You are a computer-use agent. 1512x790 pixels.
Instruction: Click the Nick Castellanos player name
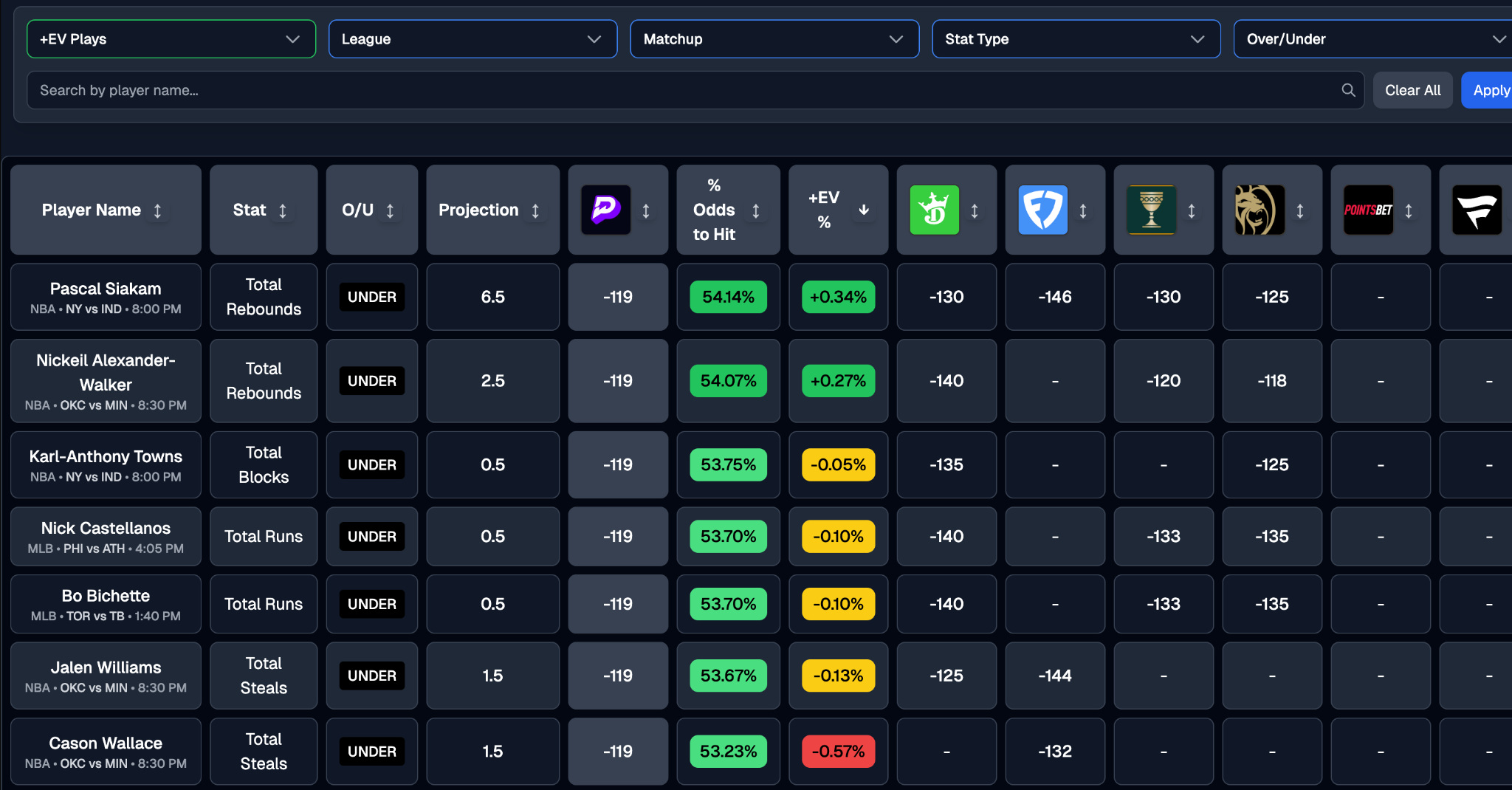[106, 528]
